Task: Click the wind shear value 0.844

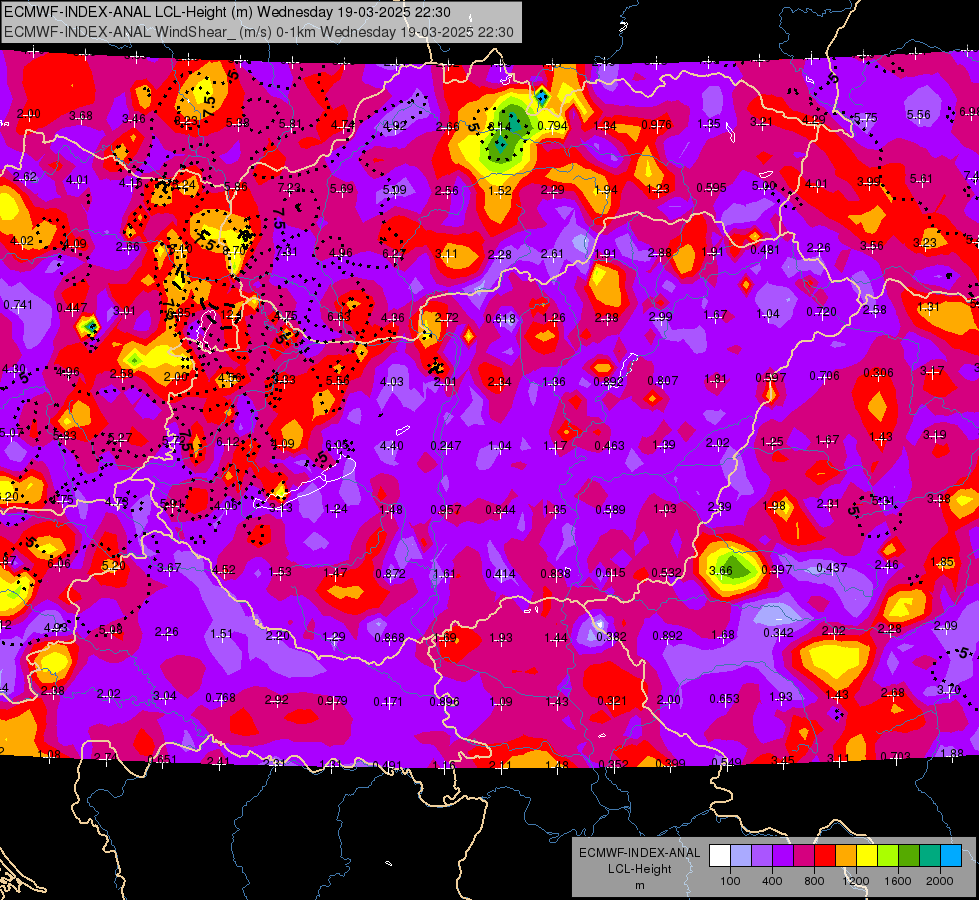Action: click(x=501, y=509)
